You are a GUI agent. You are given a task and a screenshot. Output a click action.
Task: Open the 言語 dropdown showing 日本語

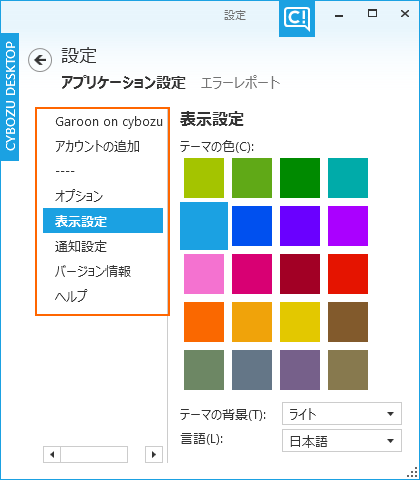[342, 441]
